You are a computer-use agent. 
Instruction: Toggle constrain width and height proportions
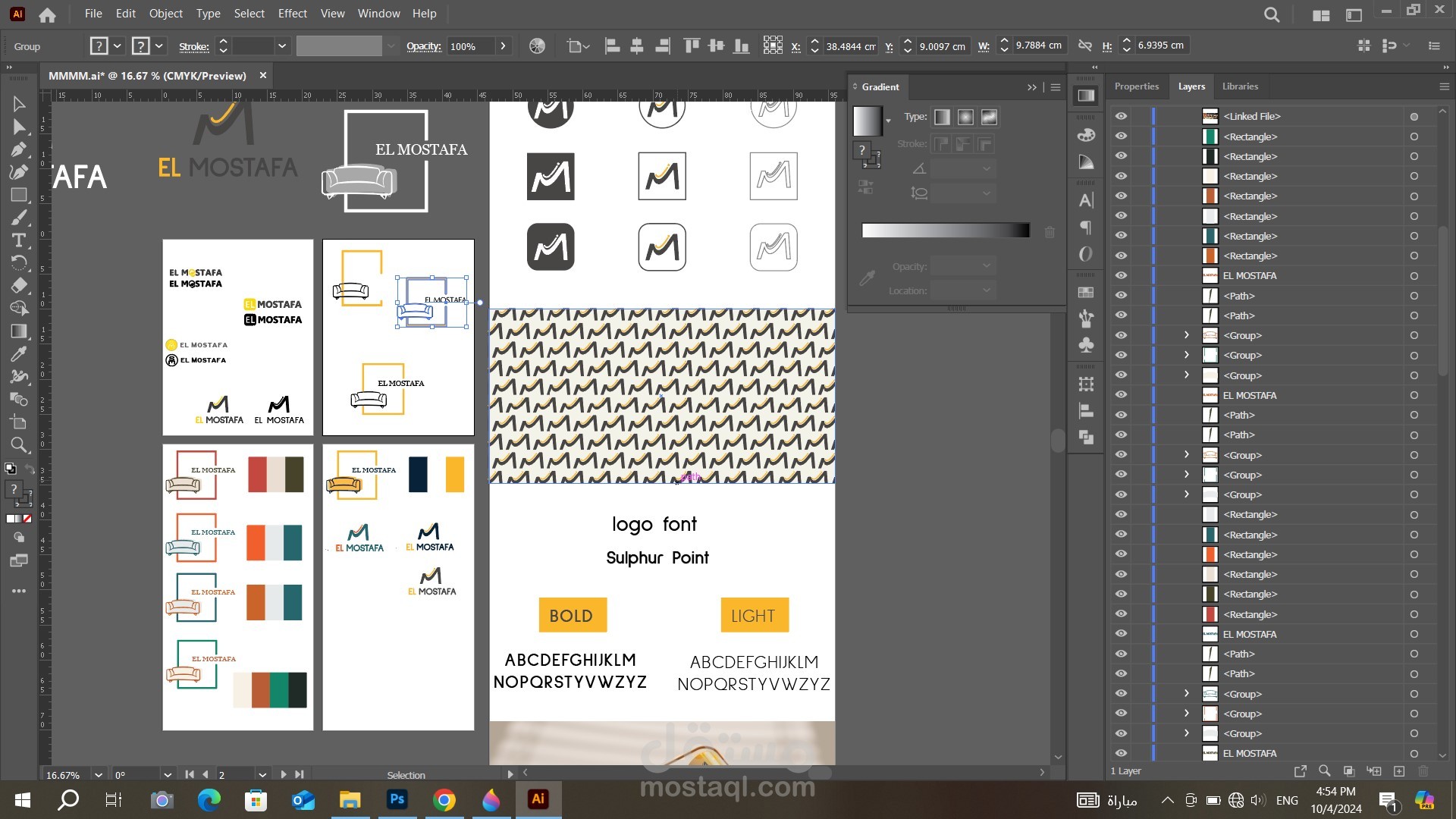pyautogui.click(x=1085, y=46)
